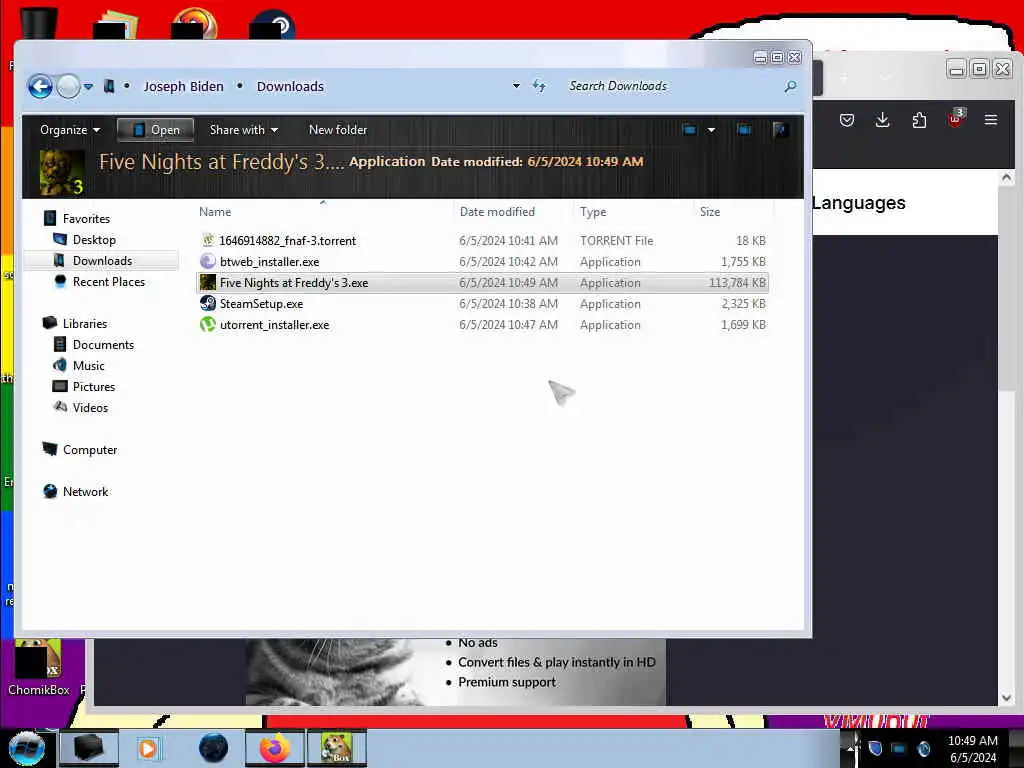Click the Springtrap thumbnail in details pane
1024x768 pixels.
62,172
